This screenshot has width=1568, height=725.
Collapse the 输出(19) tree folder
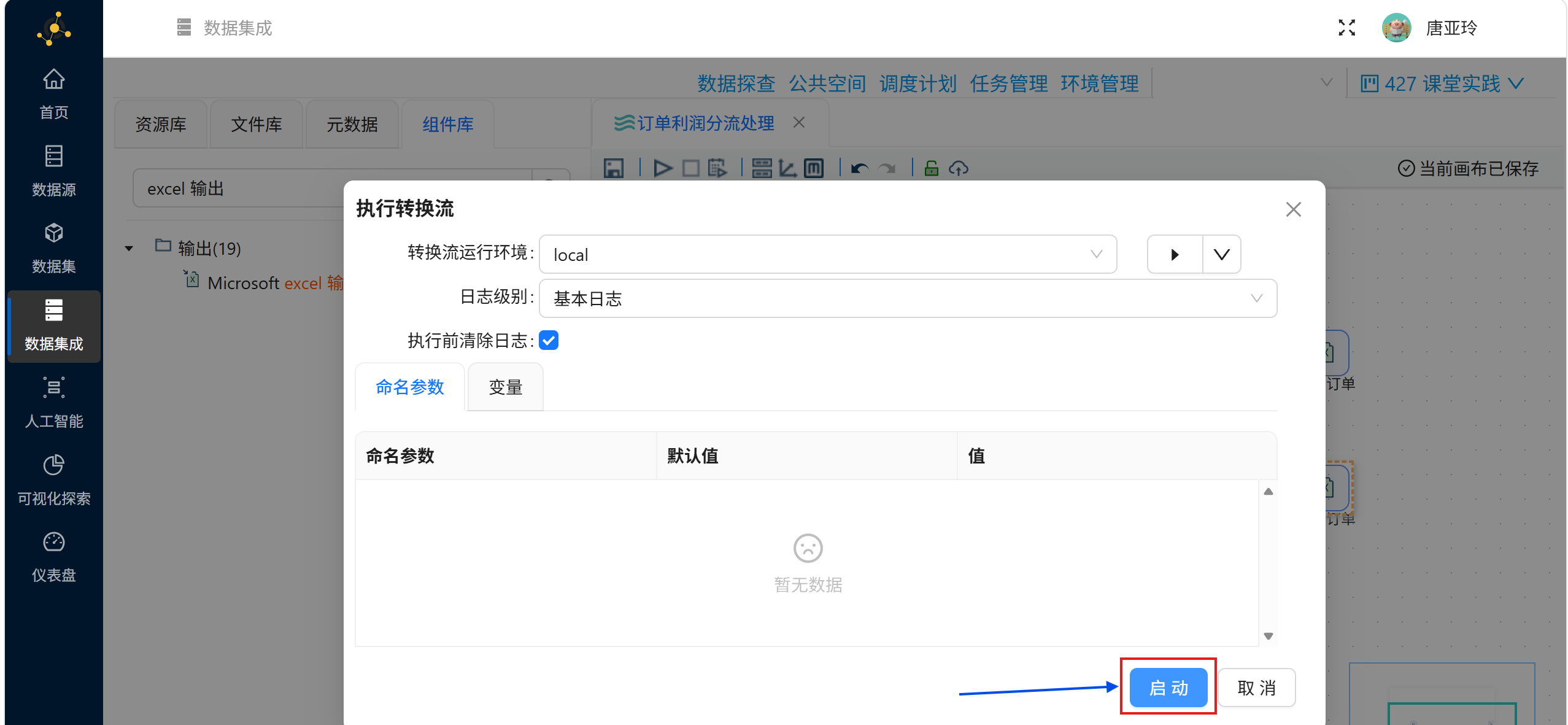(x=129, y=249)
